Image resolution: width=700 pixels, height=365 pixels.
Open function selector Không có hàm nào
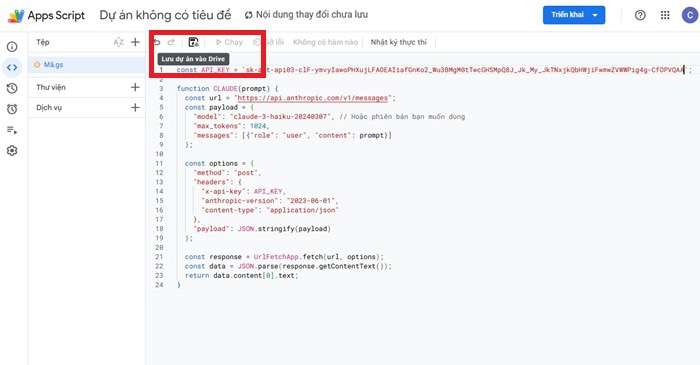click(325, 42)
